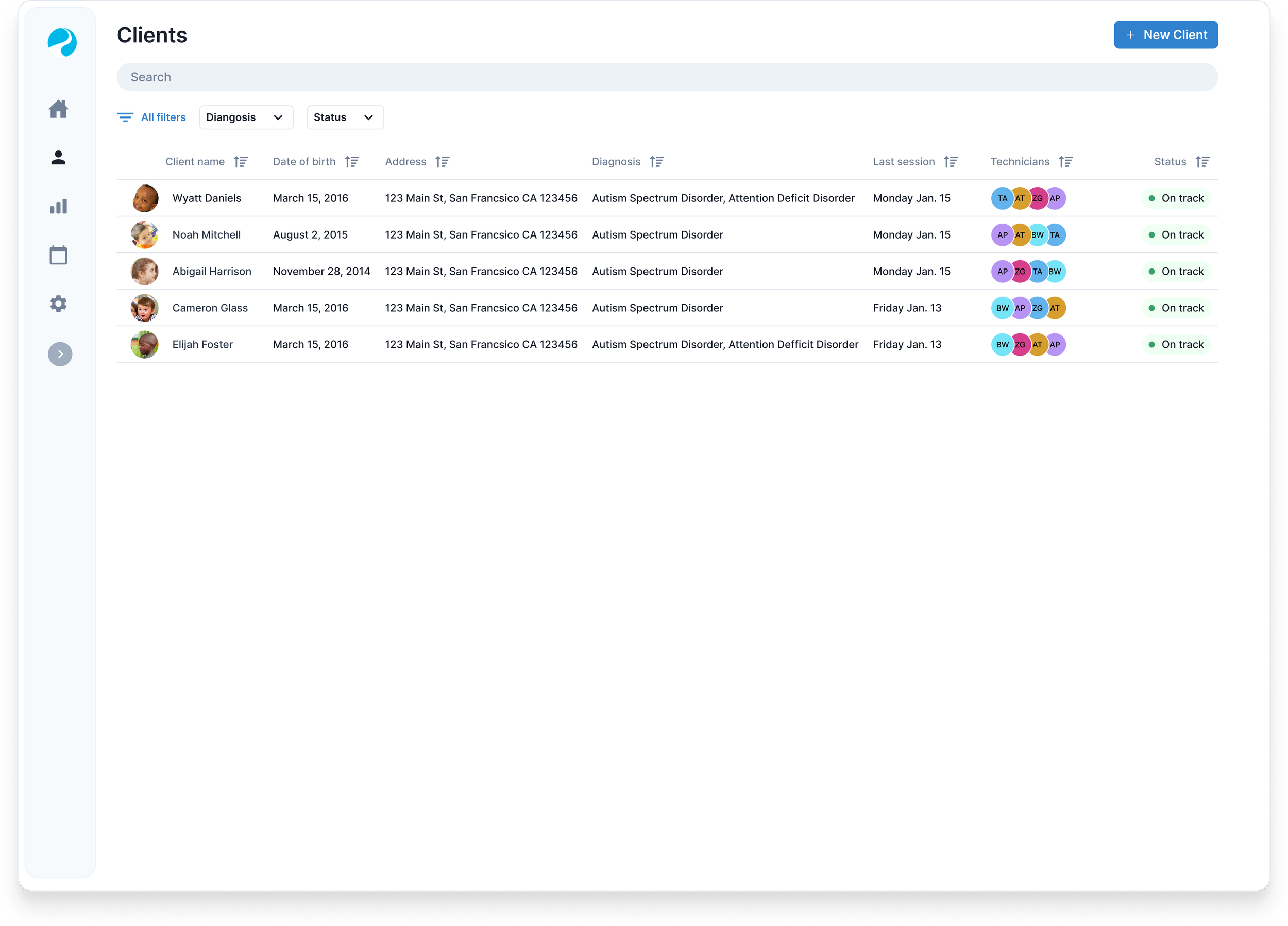
Task: Click the All filters link
Action: [151, 117]
